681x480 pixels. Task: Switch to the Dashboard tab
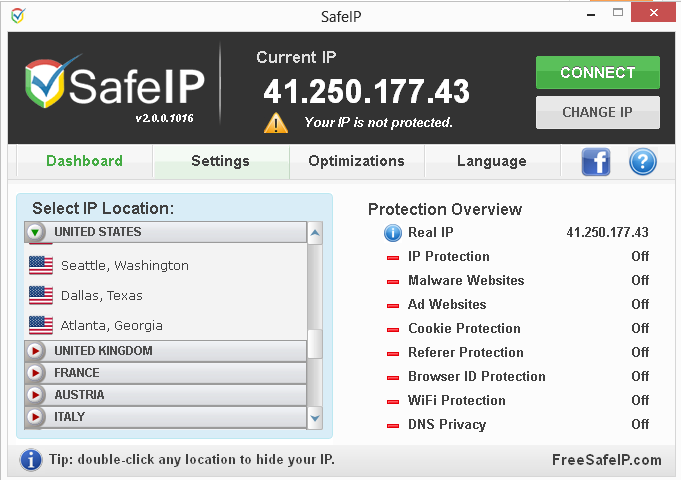(85, 161)
